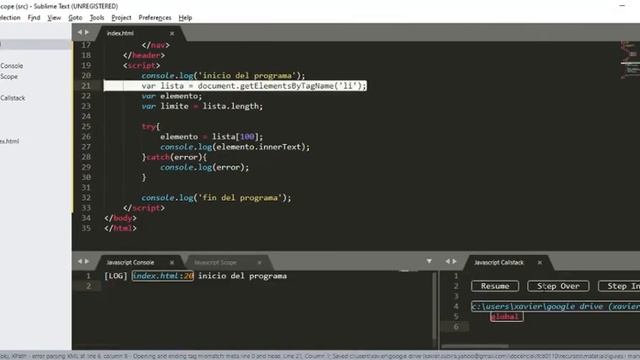640x360 pixels.
Task: Open the Help menu
Action: (185, 18)
